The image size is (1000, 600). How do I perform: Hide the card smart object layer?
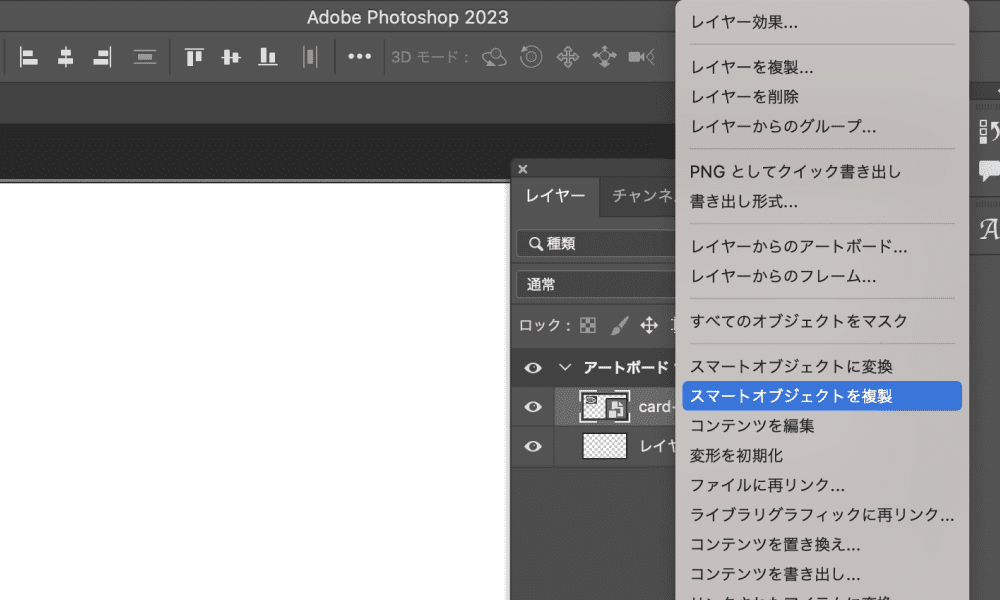(x=533, y=407)
